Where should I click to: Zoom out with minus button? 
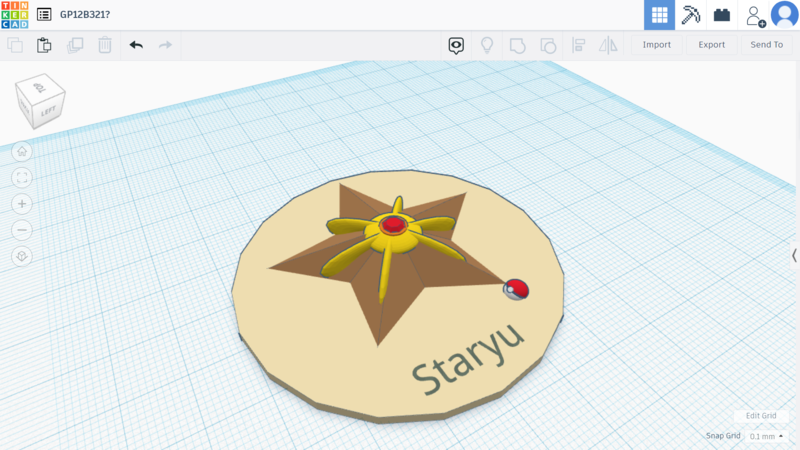pyautogui.click(x=22, y=230)
